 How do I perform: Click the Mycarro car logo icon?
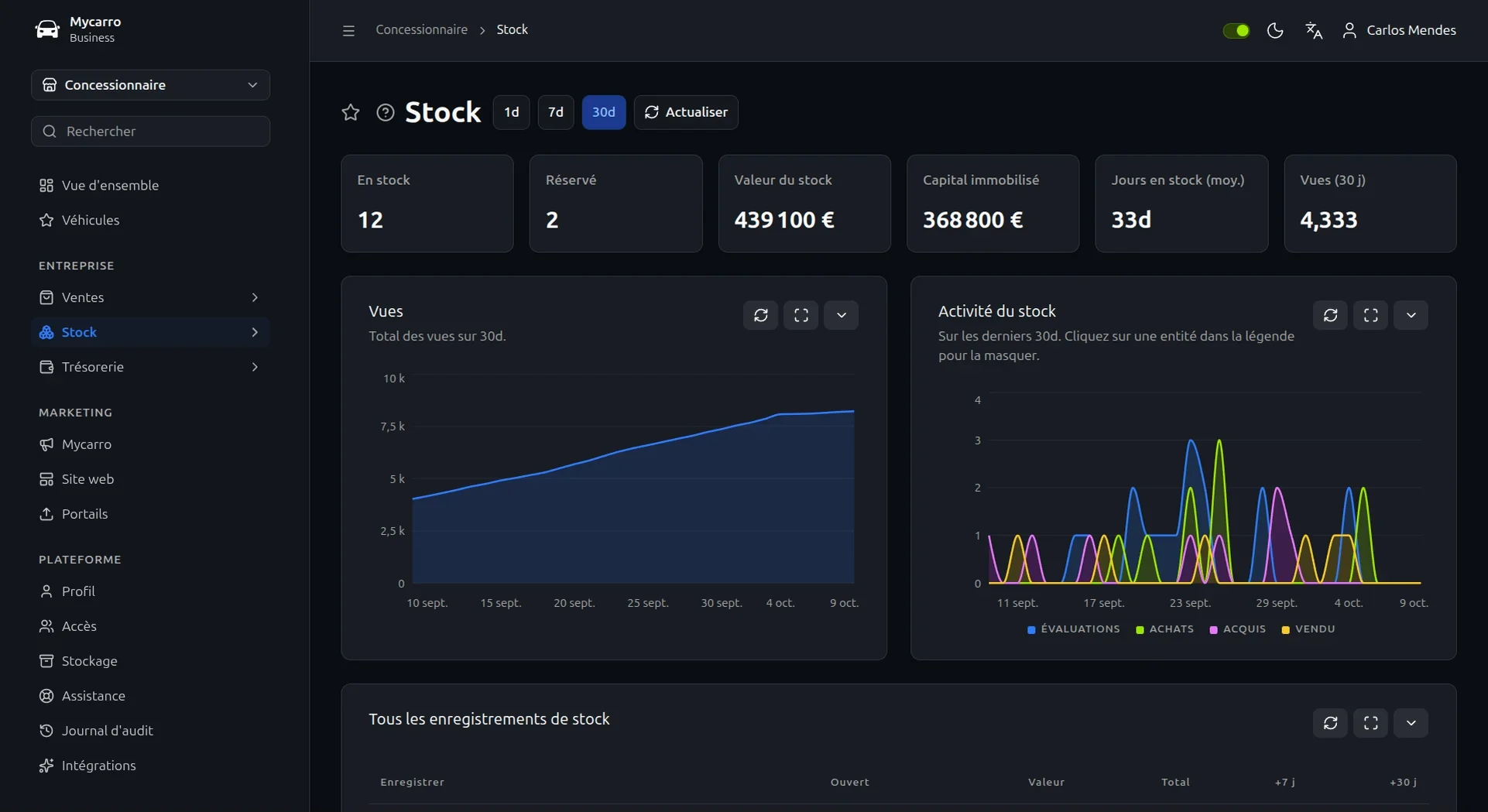pos(47,29)
